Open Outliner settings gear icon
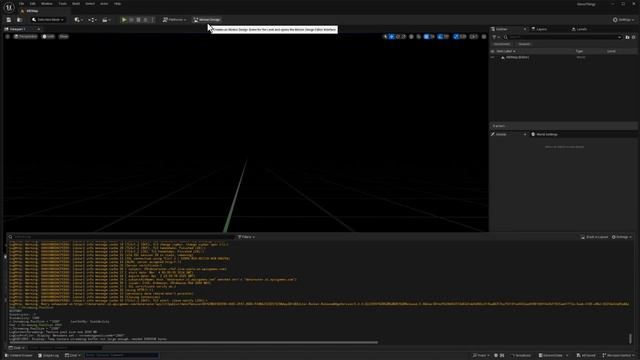The image size is (640, 360). click(x=634, y=37)
